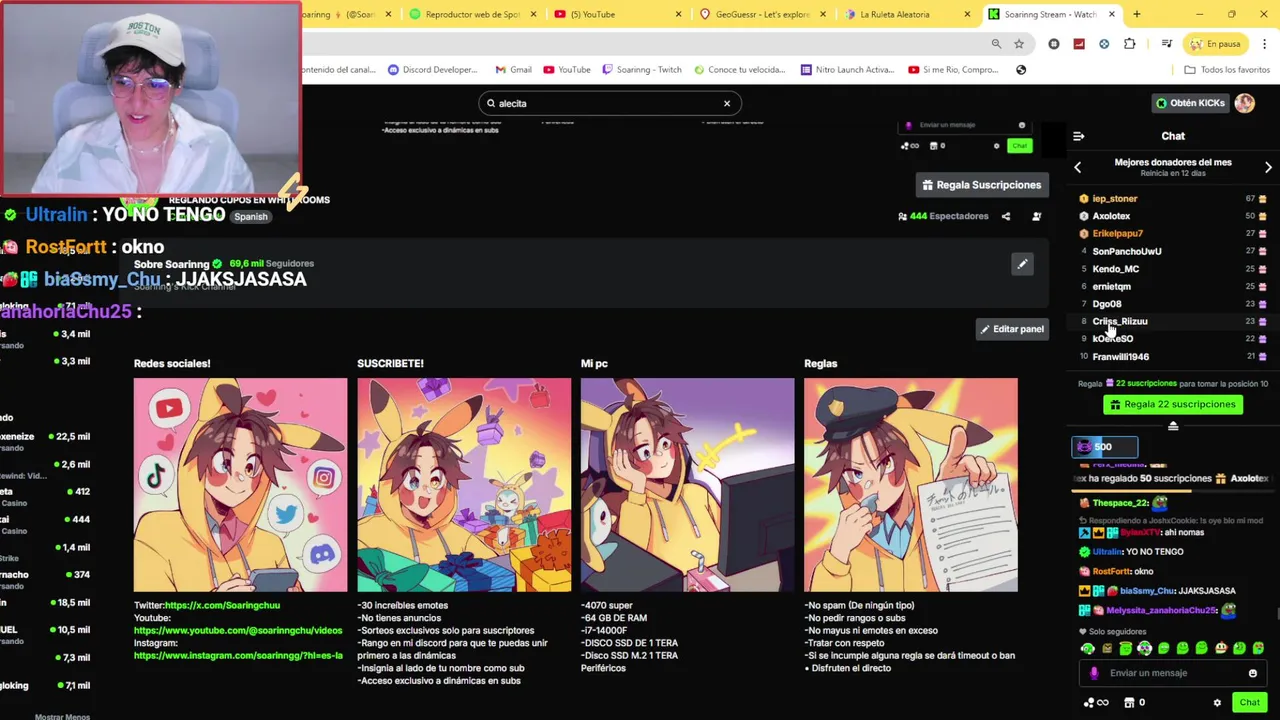The image size is (1280, 720).
Task: Focus the alecita search field
Action: tap(609, 103)
